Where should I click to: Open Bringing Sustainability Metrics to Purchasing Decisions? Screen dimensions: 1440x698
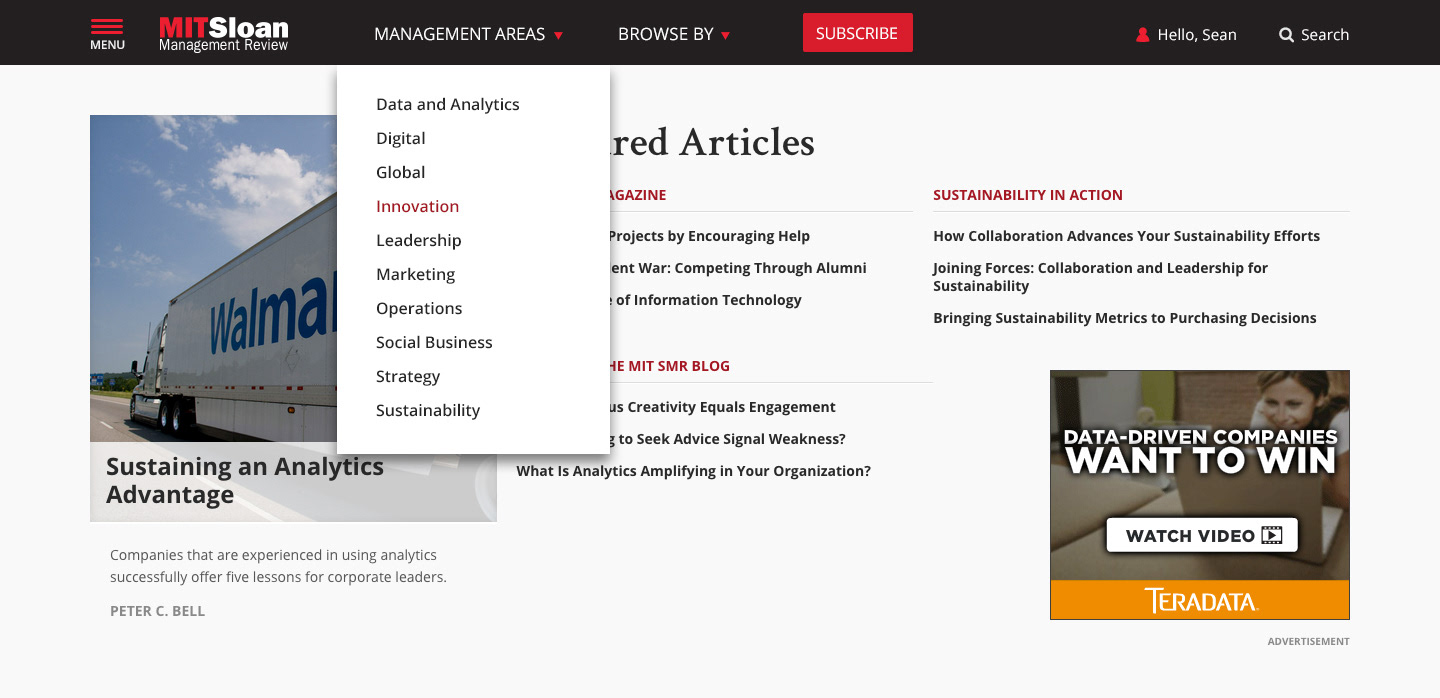[x=1124, y=318]
